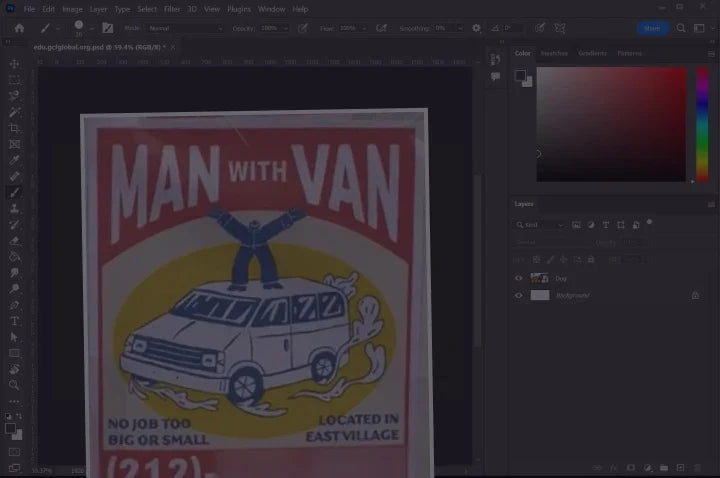Select the Lasso tool
This screenshot has height=478, width=720.
click(14, 96)
